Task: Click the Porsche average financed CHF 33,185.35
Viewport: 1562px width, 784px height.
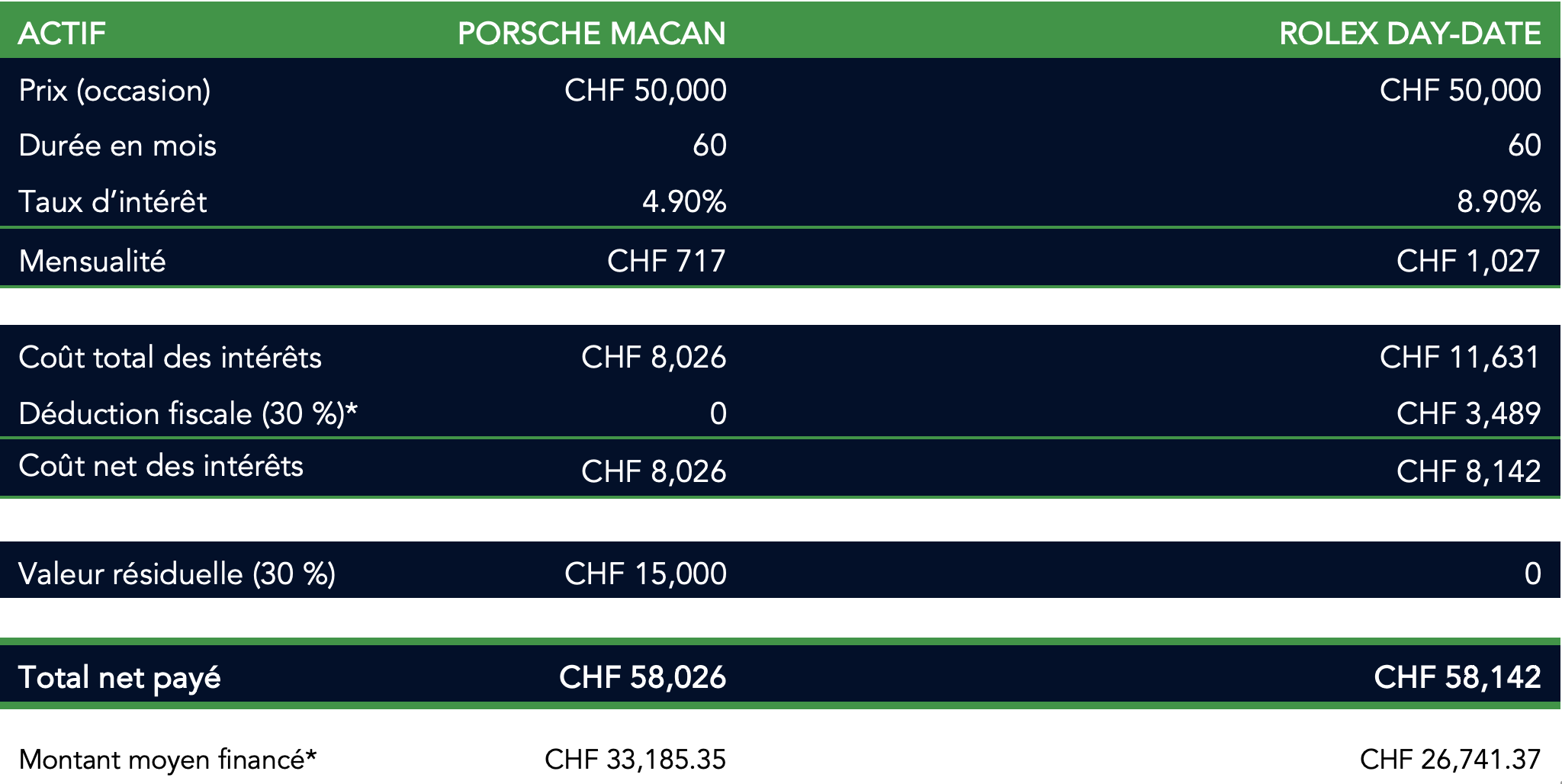Action: pos(635,760)
